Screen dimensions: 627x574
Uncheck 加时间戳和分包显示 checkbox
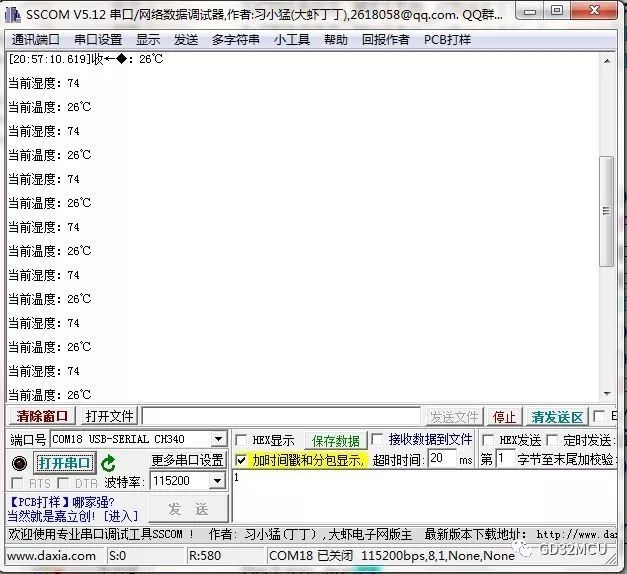pyautogui.click(x=241, y=460)
